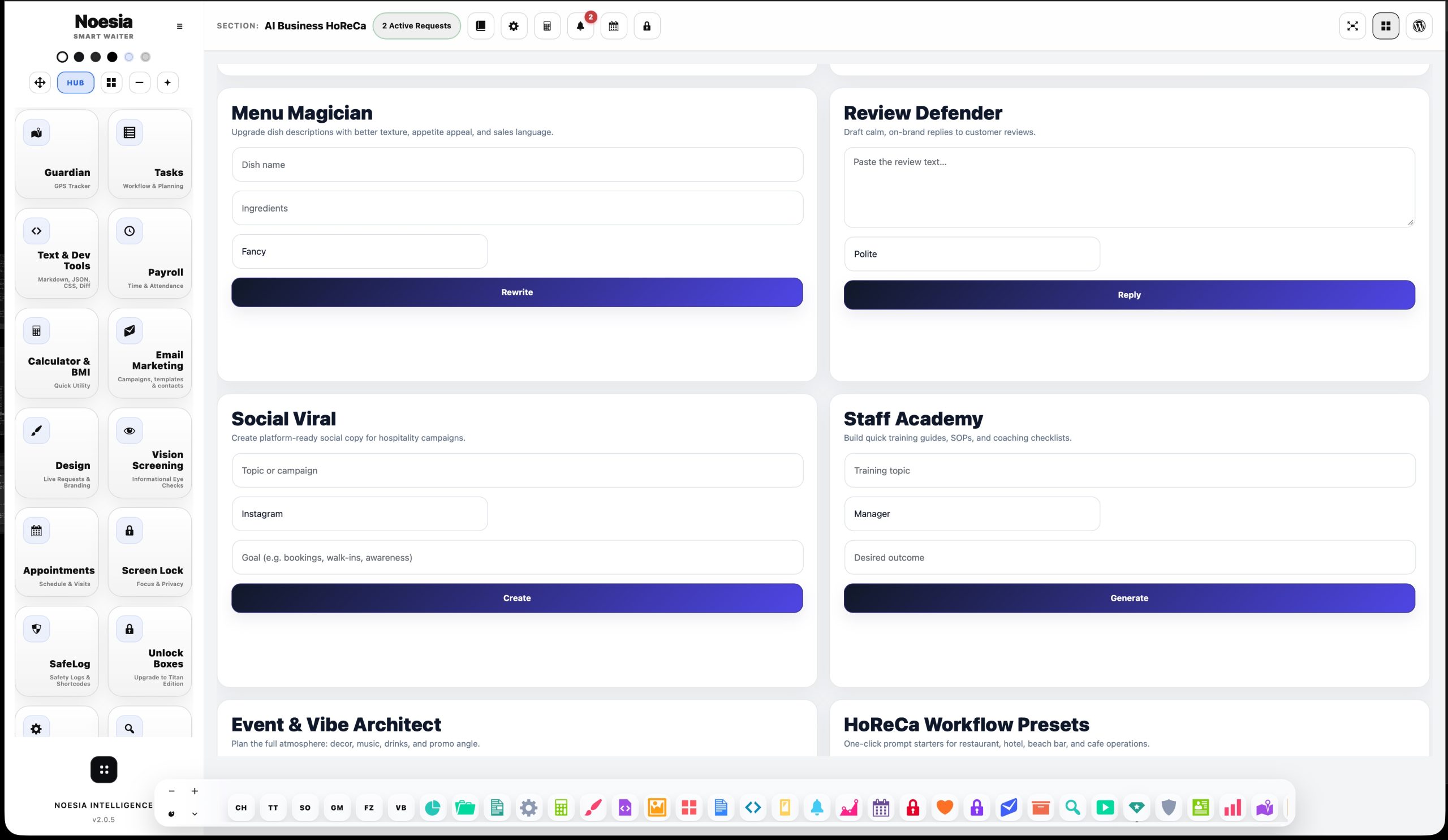
Task: Open the Vision Screening sidebar card
Action: (x=150, y=453)
